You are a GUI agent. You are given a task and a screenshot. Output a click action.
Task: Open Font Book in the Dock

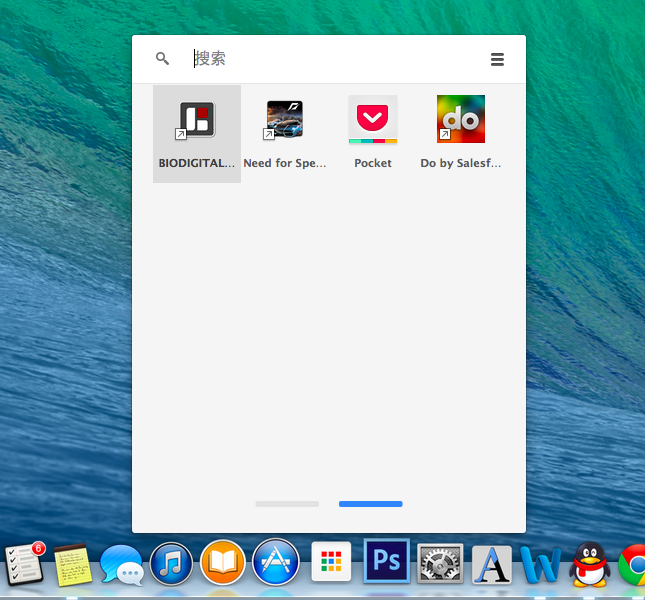point(492,565)
